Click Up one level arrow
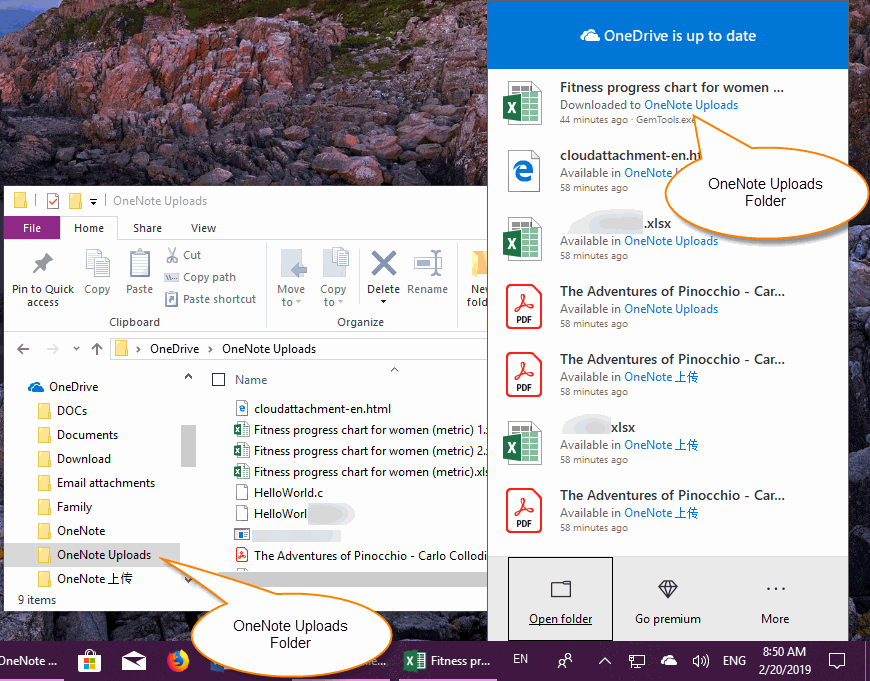The image size is (870, 681). click(x=97, y=349)
